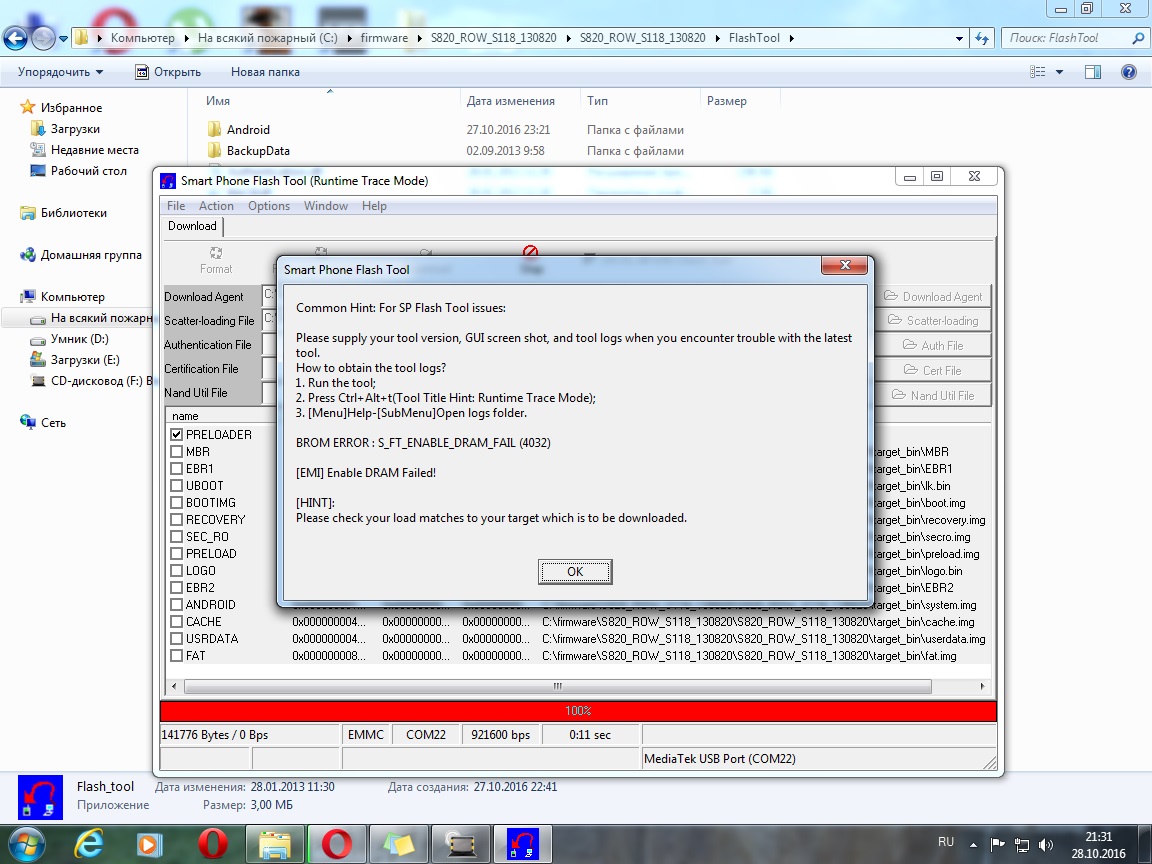Toggle the Explorer preview pane icon

pyautogui.click(x=1093, y=72)
